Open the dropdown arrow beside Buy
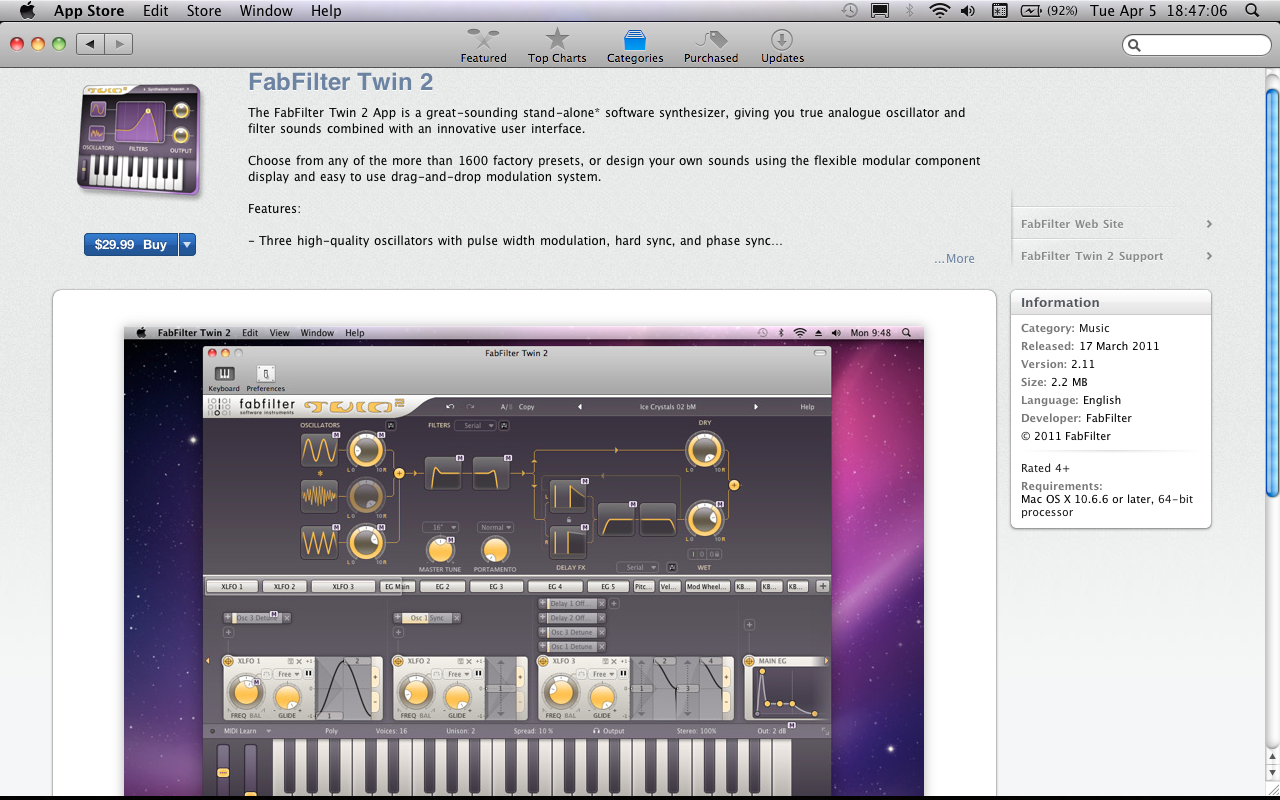The height and width of the screenshot is (800, 1280). click(x=187, y=244)
